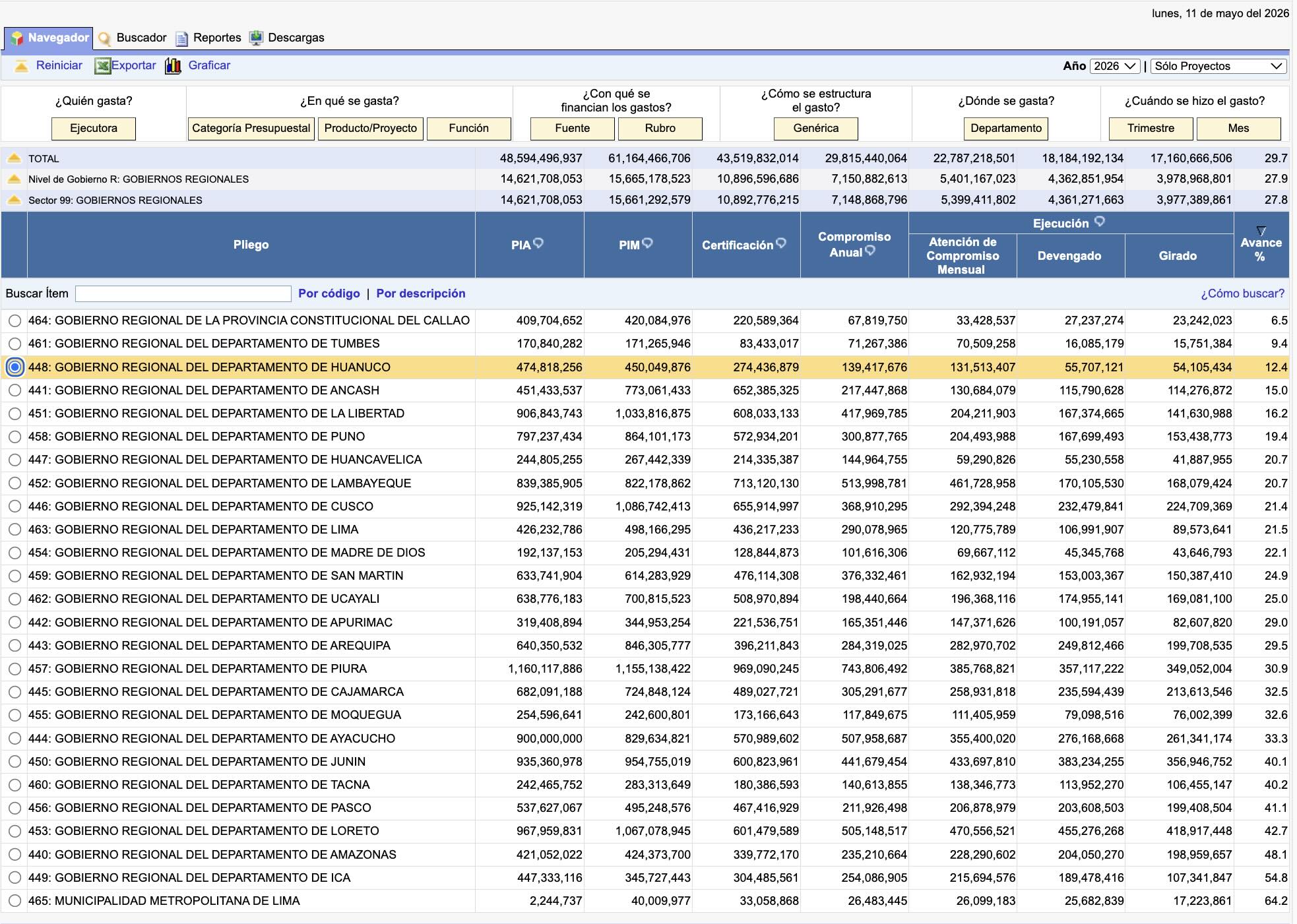Click the ¿Cómo buscar? help link
This screenshot has height=924, width=1297.
click(1243, 293)
